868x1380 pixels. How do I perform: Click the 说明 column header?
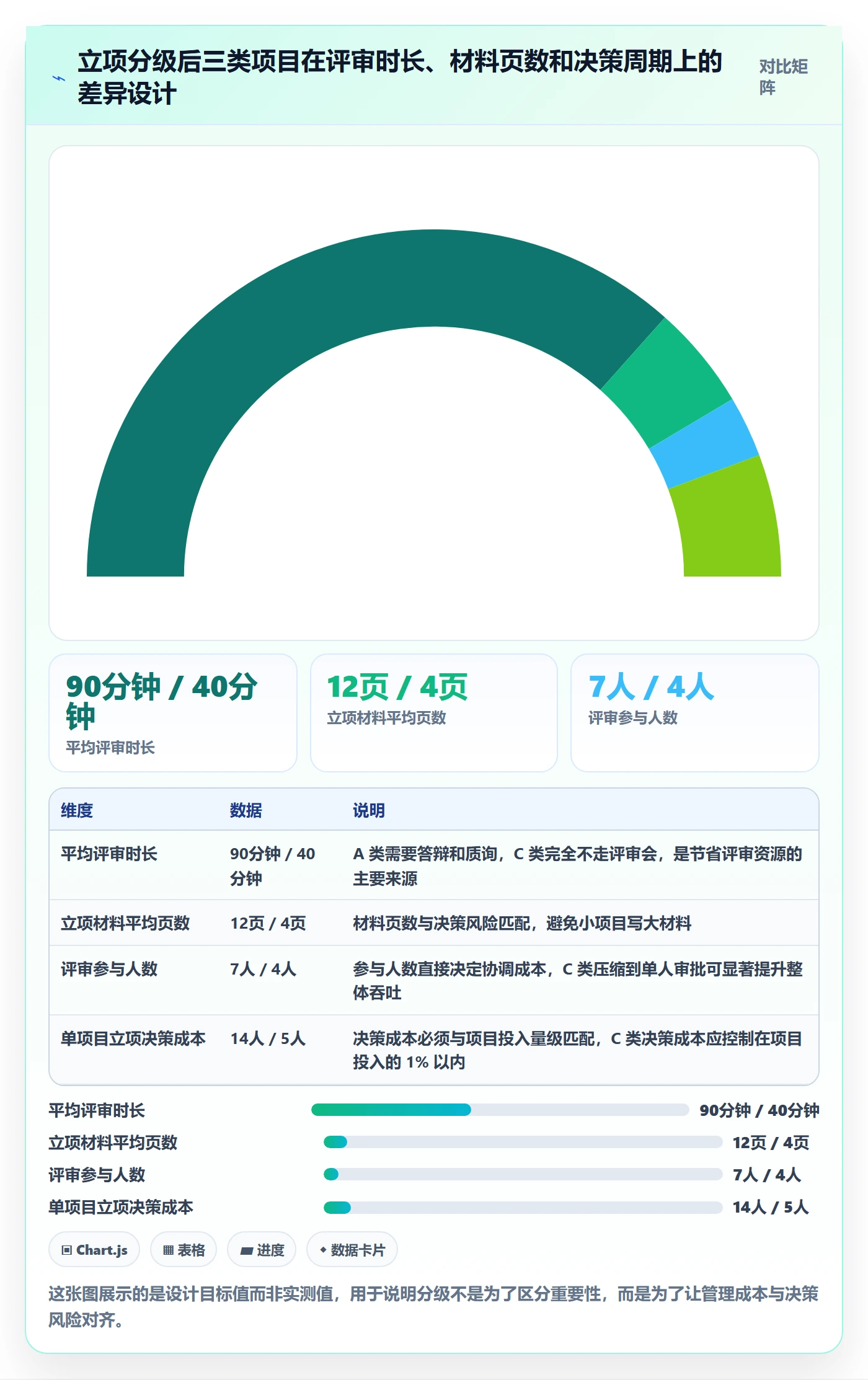(369, 810)
